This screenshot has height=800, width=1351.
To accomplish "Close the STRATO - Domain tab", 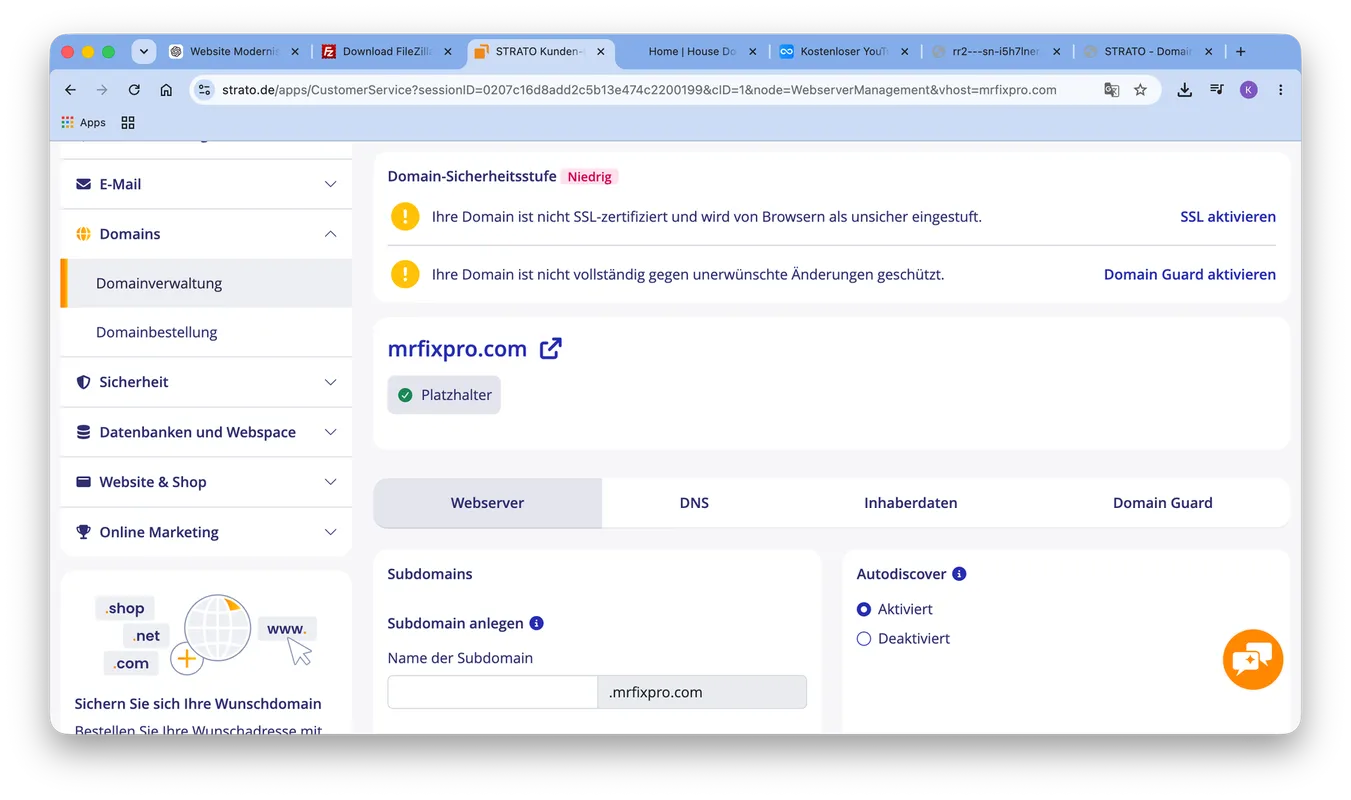I will [1208, 51].
